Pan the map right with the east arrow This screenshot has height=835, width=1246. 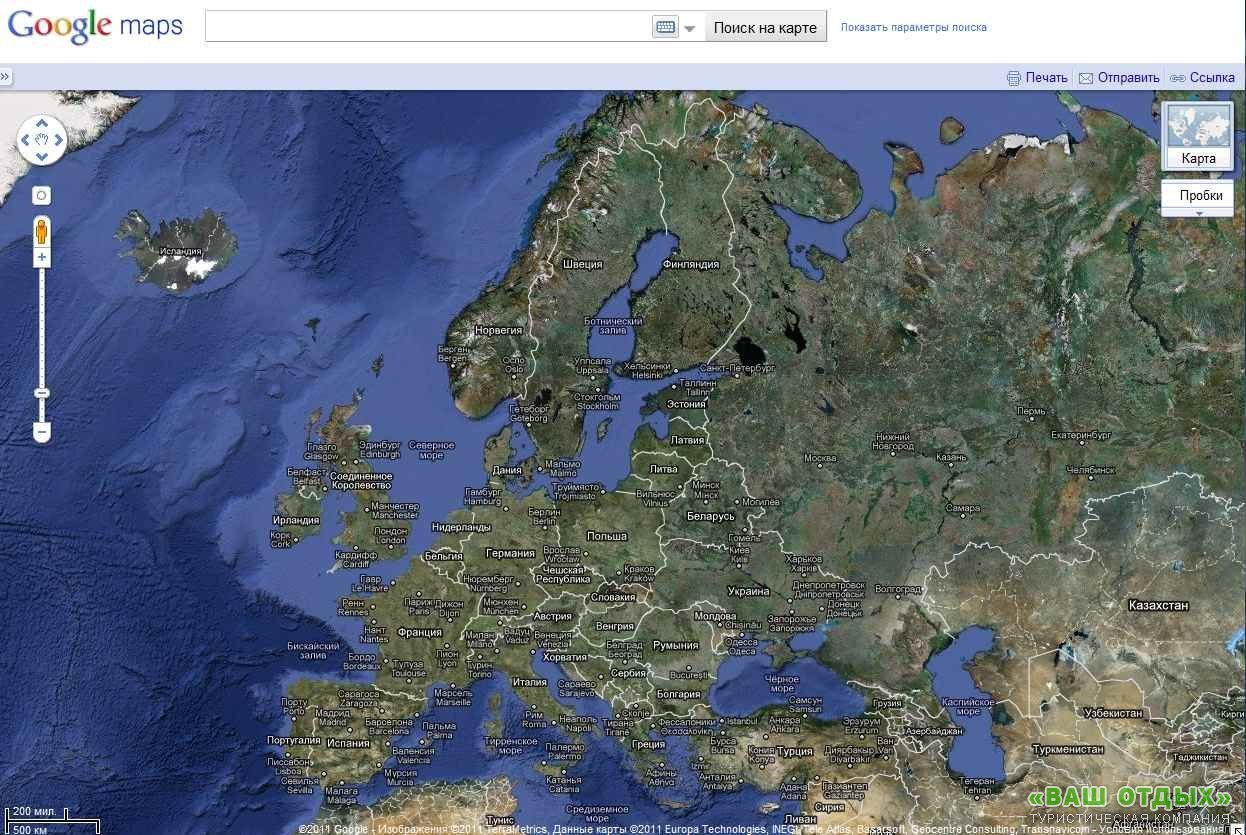[58, 140]
